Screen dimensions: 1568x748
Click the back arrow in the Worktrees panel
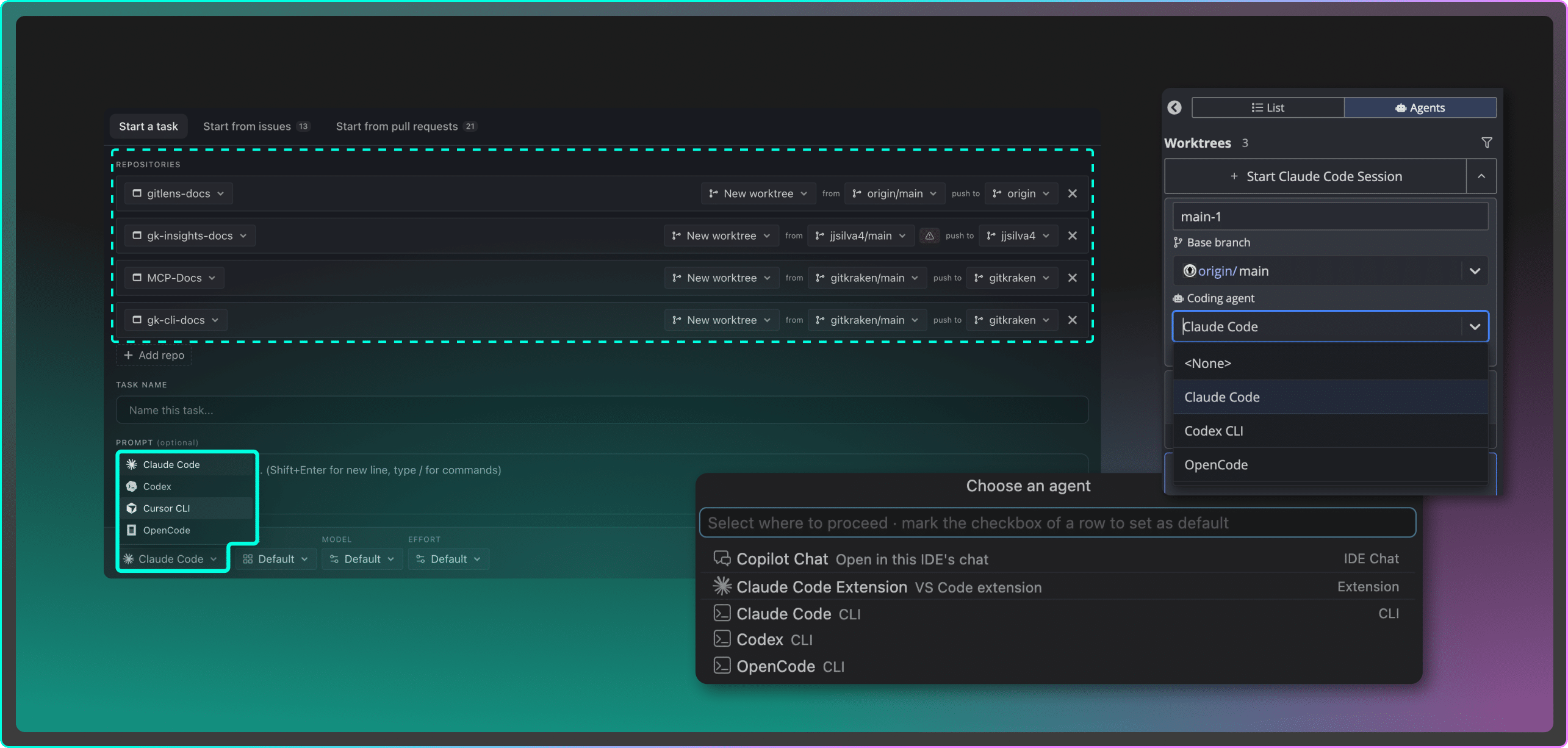(x=1174, y=108)
